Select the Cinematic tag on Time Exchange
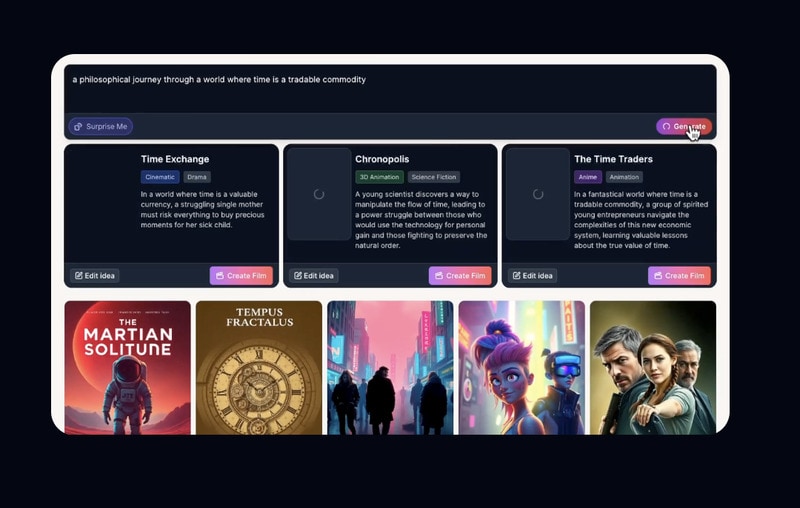This screenshot has height=508, width=800. (160, 177)
